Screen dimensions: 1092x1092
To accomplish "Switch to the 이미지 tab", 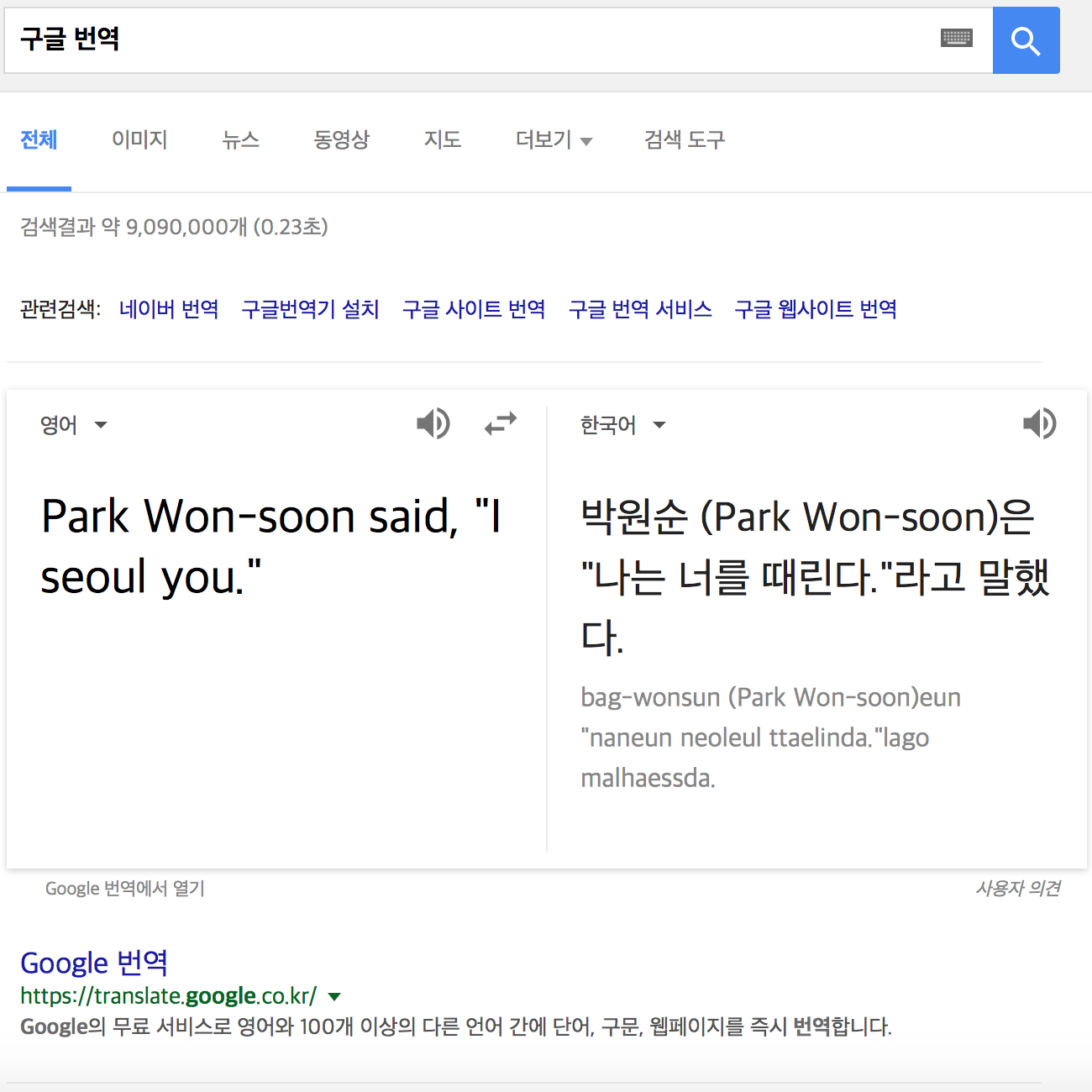I will [139, 140].
